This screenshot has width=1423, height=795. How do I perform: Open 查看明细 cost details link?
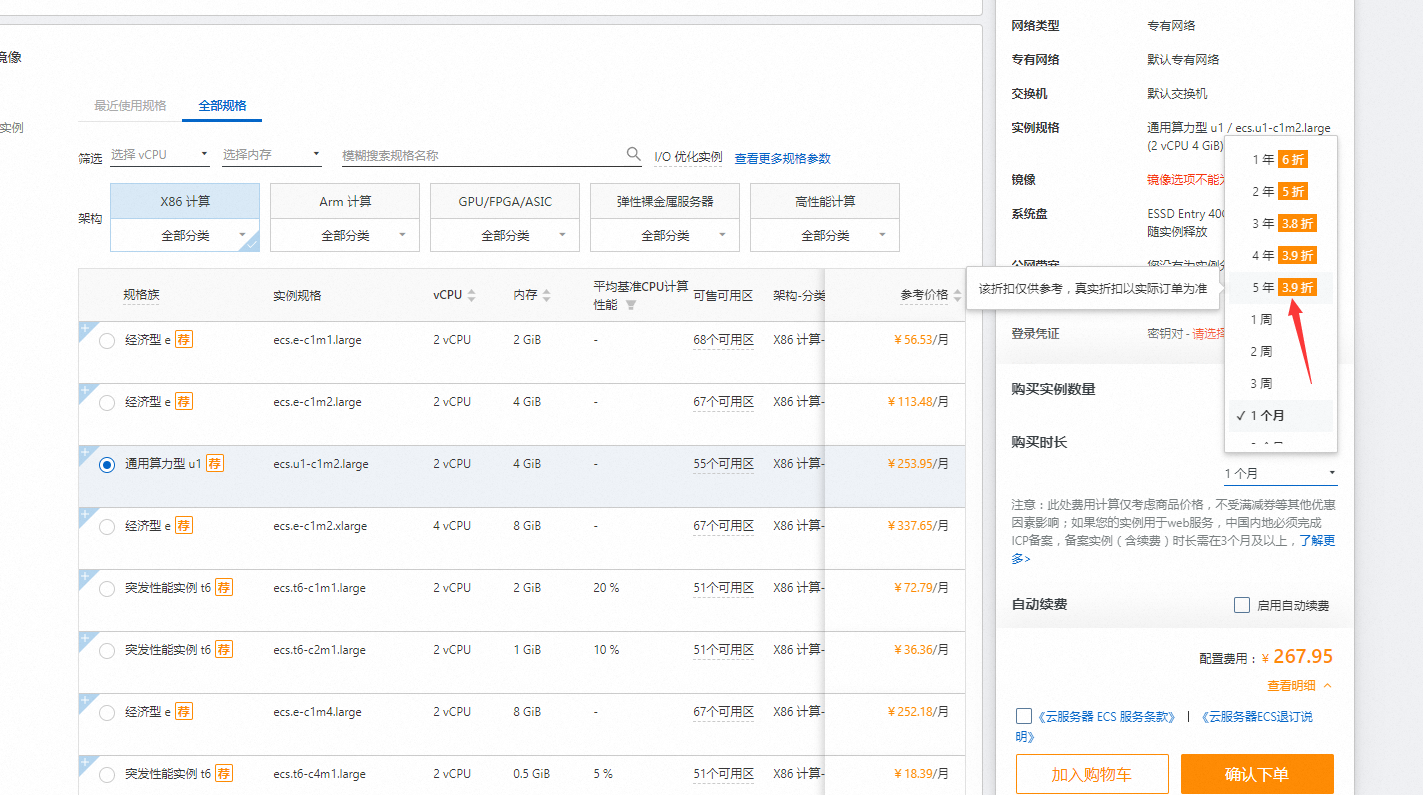coord(1291,685)
